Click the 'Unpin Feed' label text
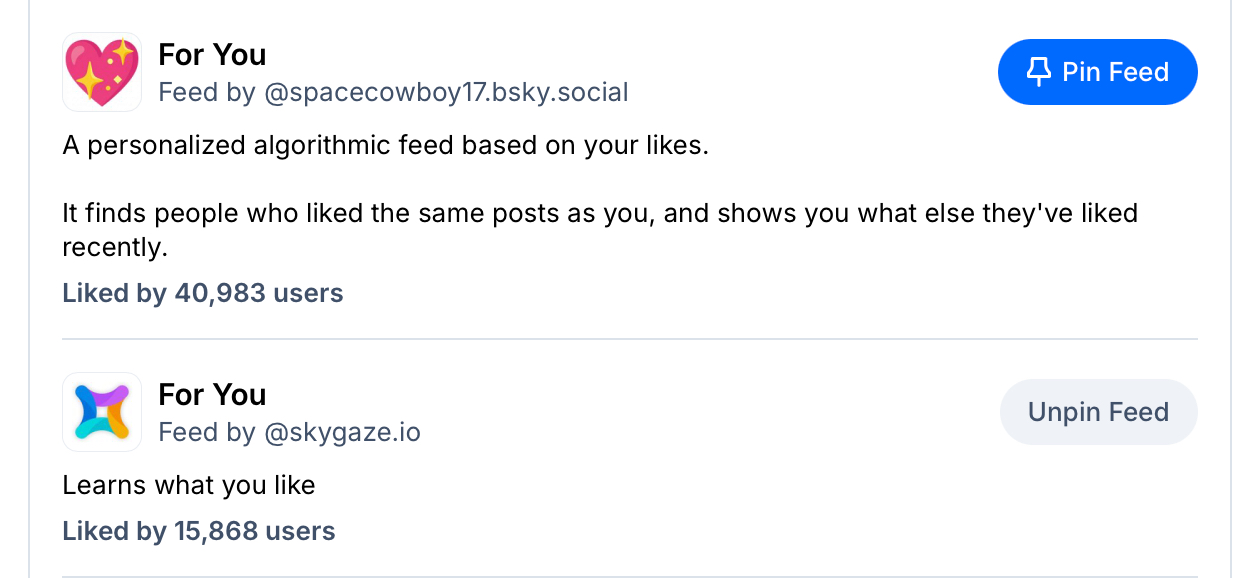1238x578 pixels. 1098,412
